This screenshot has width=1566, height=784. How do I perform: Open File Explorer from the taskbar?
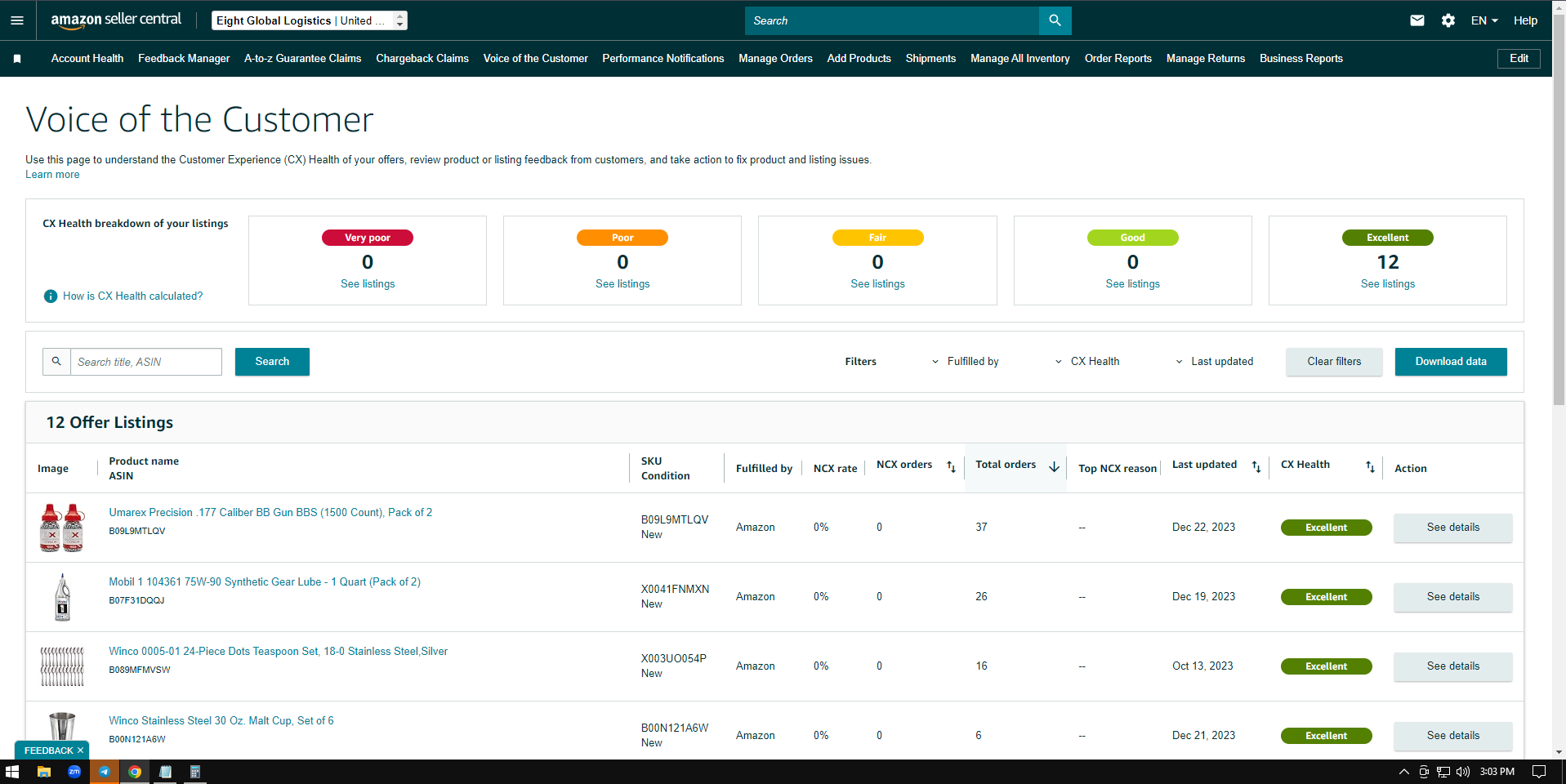click(x=43, y=772)
